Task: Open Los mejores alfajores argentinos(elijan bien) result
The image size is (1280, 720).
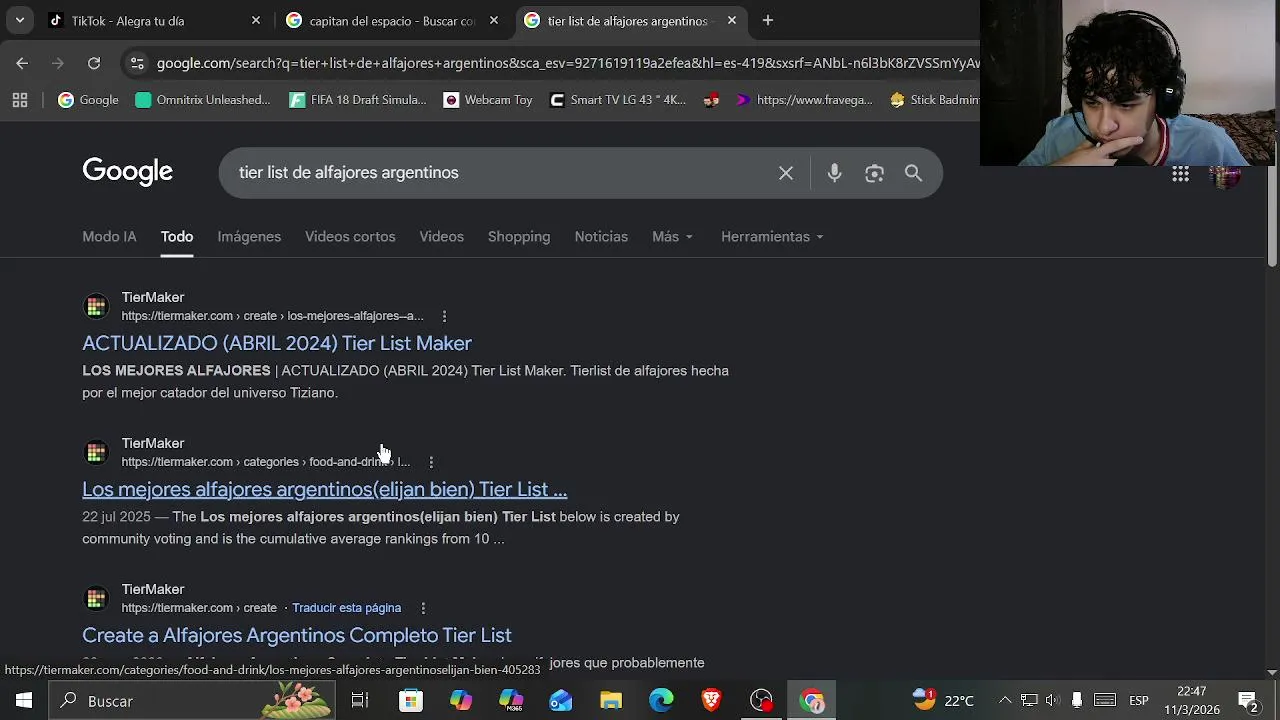Action: (324, 489)
